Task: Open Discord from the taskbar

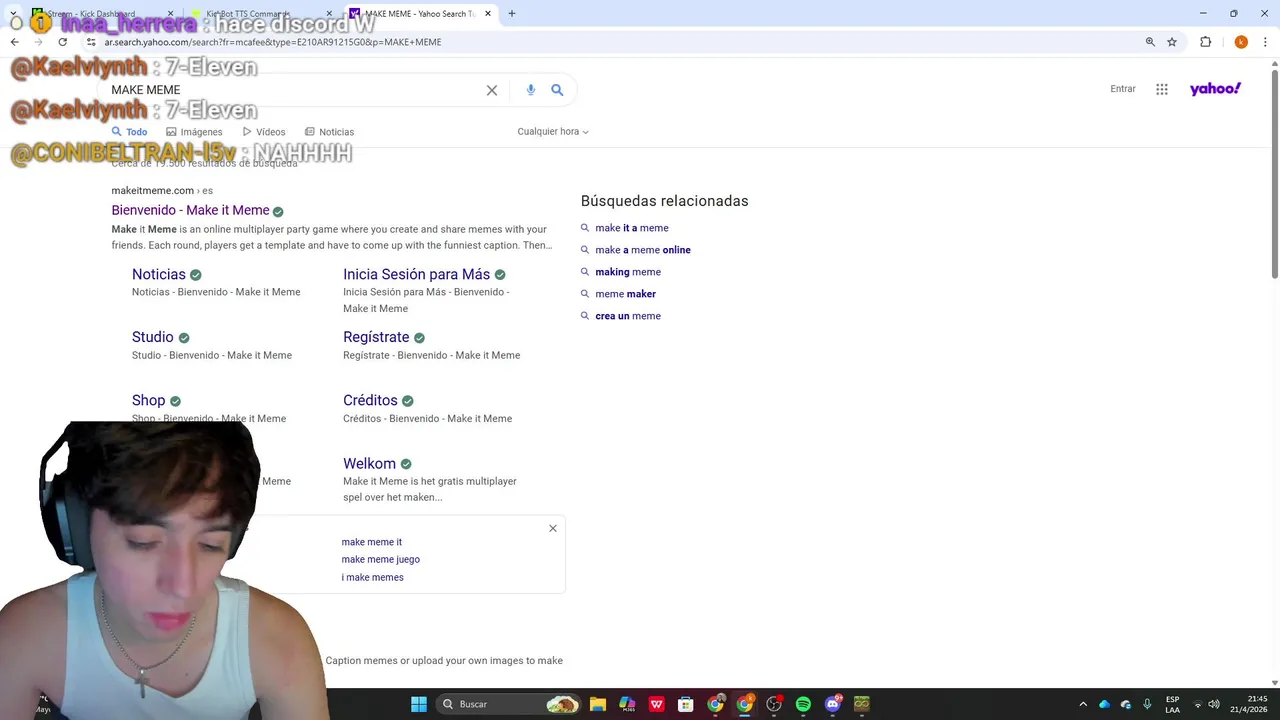Action: (x=832, y=704)
